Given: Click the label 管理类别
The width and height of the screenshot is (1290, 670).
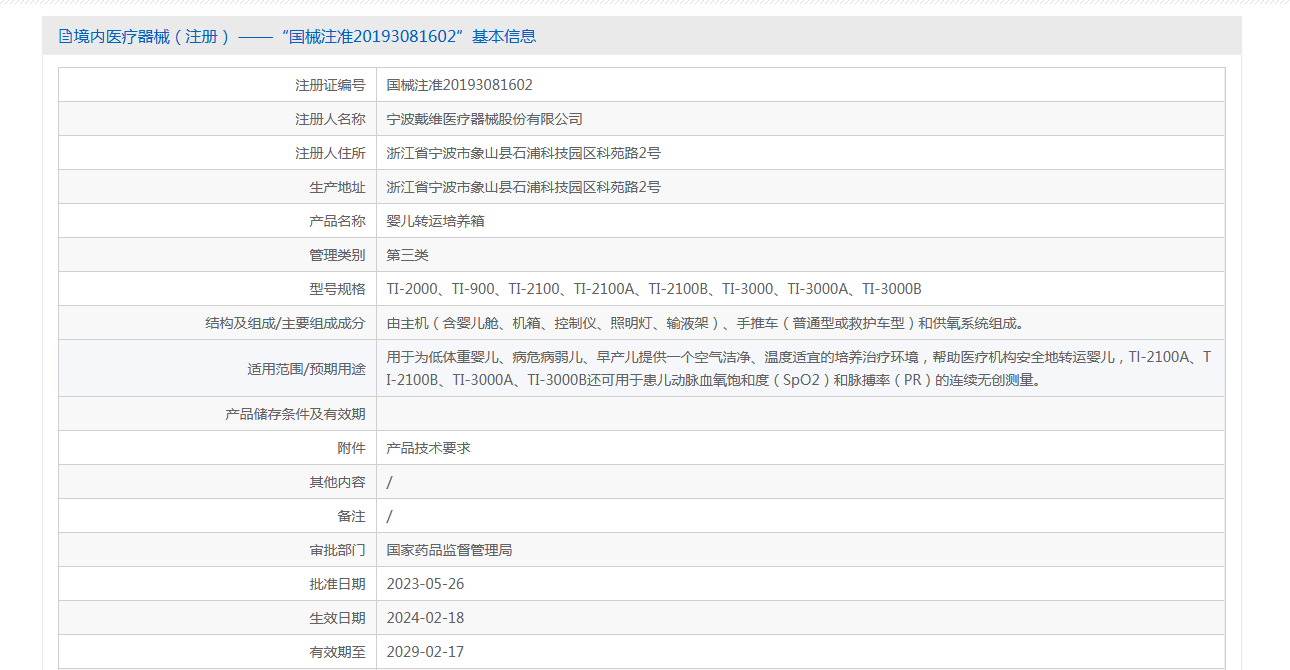Looking at the screenshot, I should [337, 255].
